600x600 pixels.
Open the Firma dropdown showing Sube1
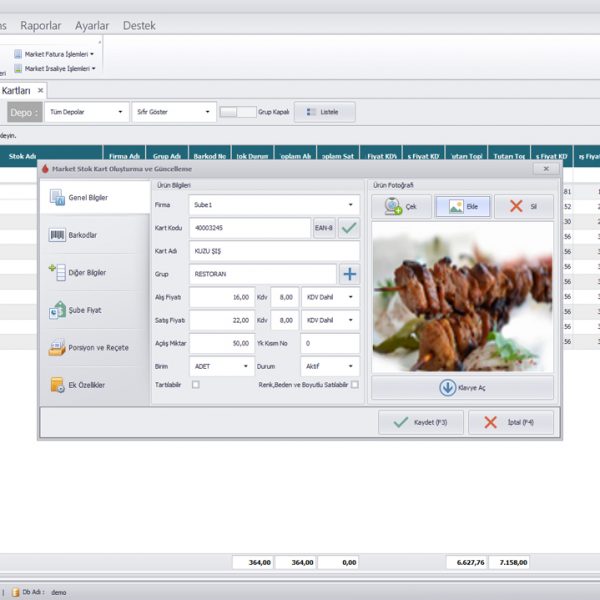tap(274, 205)
